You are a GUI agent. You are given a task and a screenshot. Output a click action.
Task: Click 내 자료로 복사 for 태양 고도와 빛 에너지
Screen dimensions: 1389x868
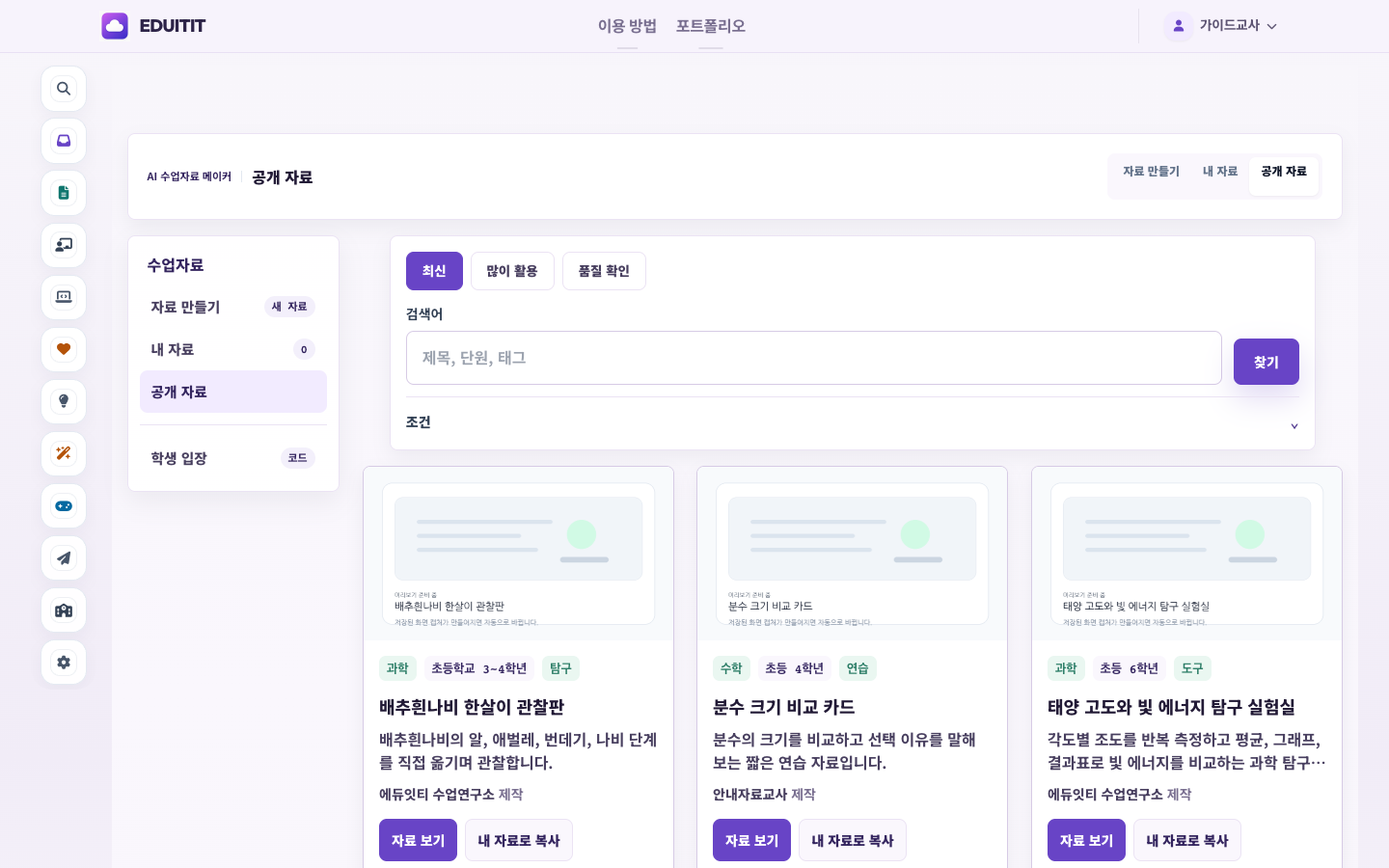1187,840
